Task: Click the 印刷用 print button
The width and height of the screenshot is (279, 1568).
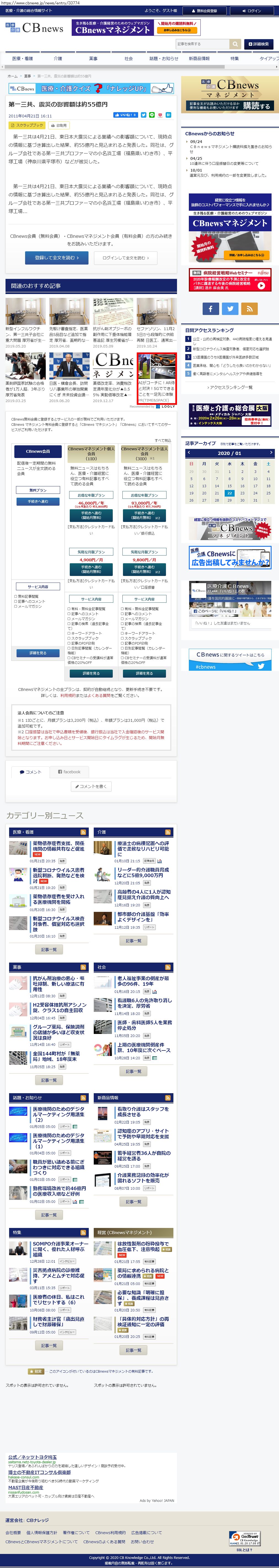Action: pos(59,125)
